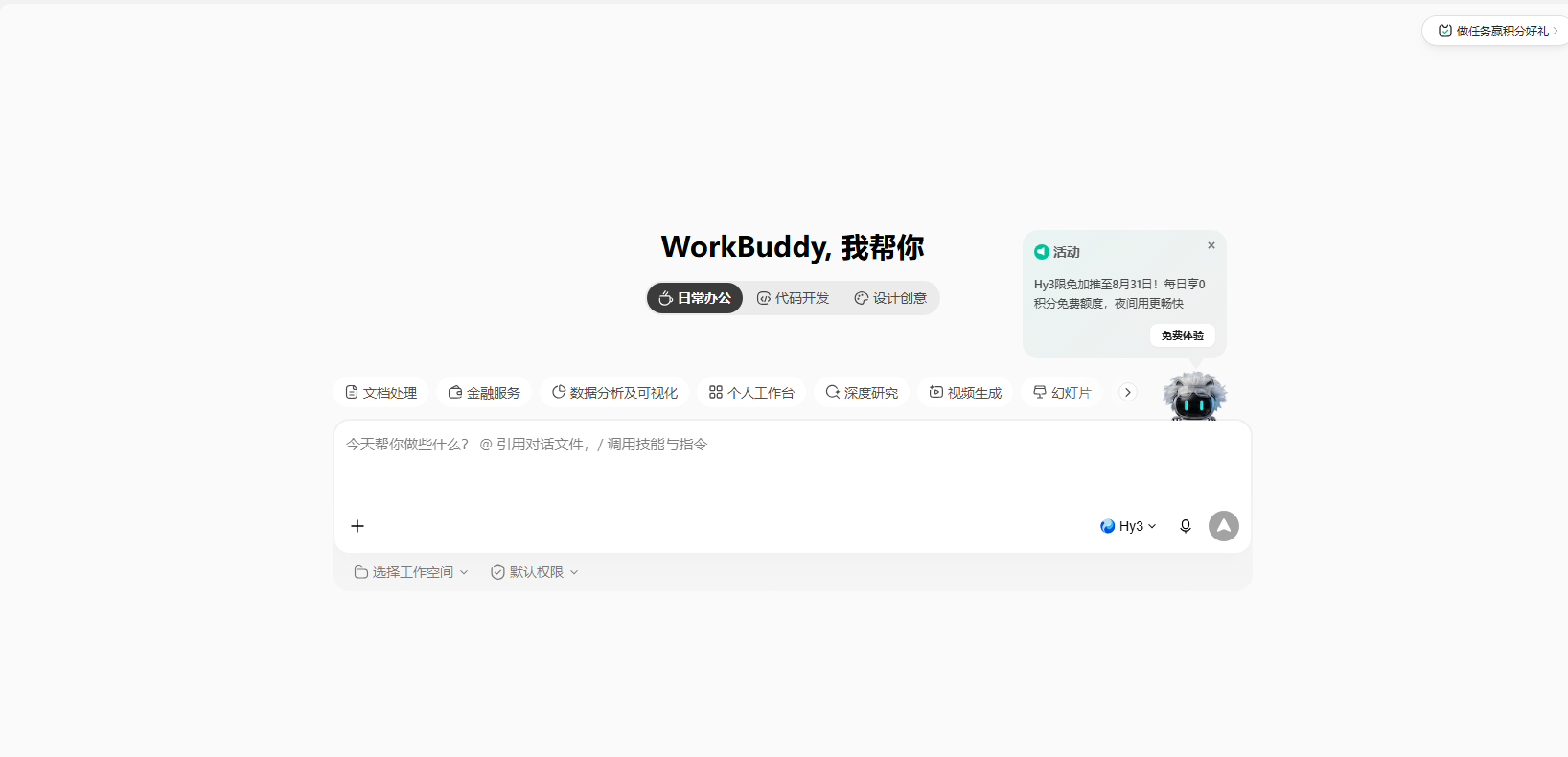Switch to the 代码开发 tab
Screen dimensions: 1568x757
tap(793, 298)
